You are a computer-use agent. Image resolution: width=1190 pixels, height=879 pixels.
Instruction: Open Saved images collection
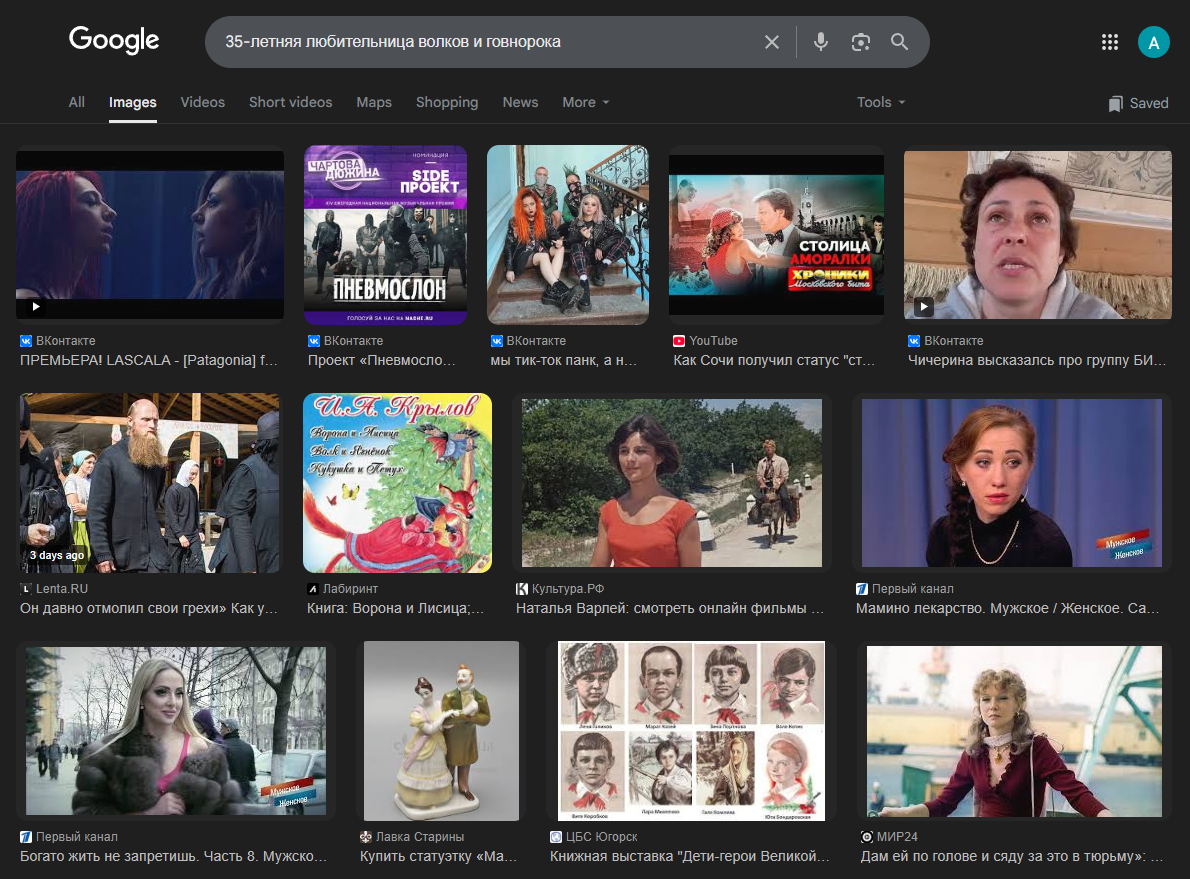pos(1138,103)
